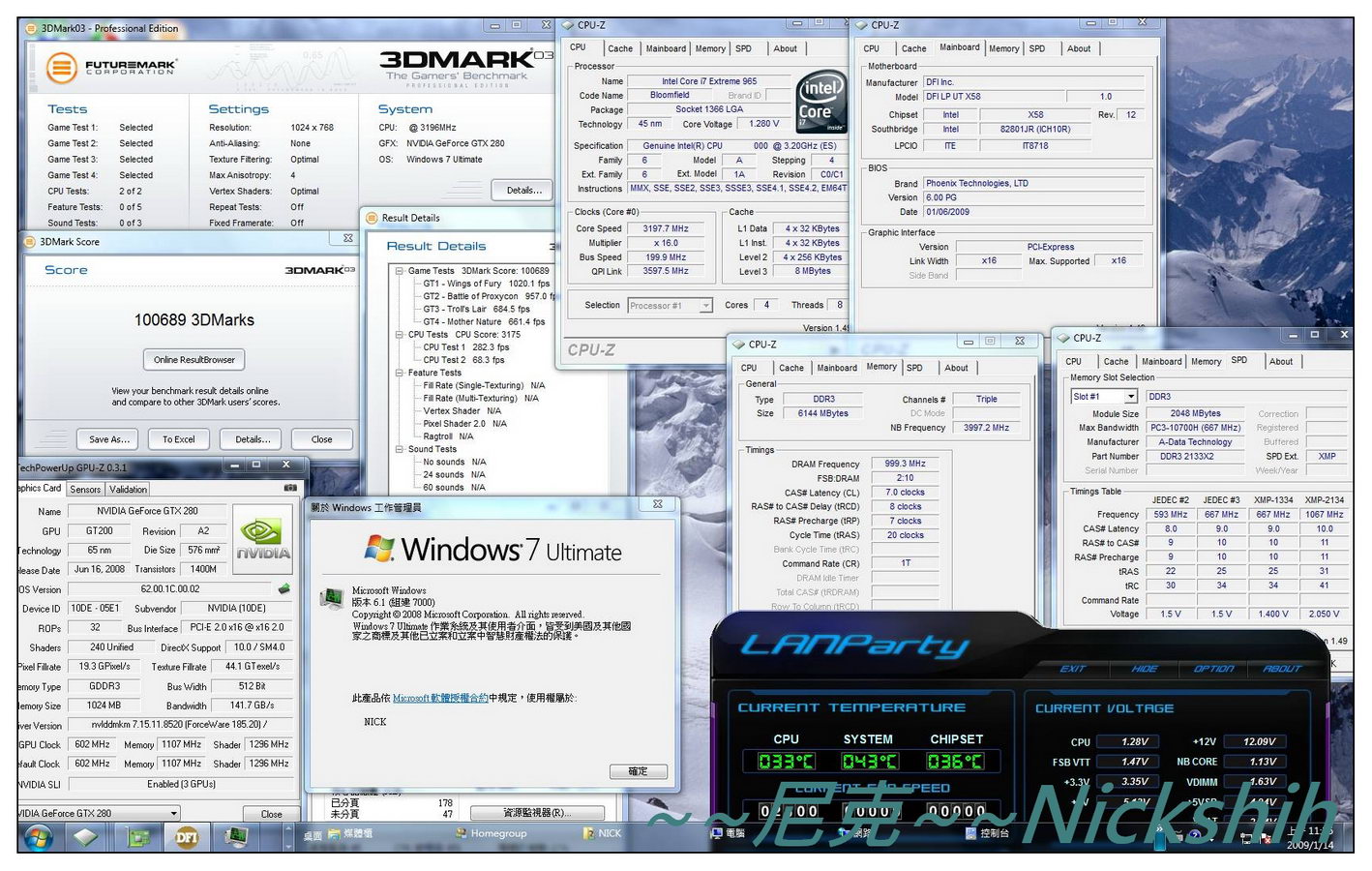Open the NICK folder taskbar shortcut
Image resolution: width=1372 pixels, height=871 pixels.
pos(603,833)
